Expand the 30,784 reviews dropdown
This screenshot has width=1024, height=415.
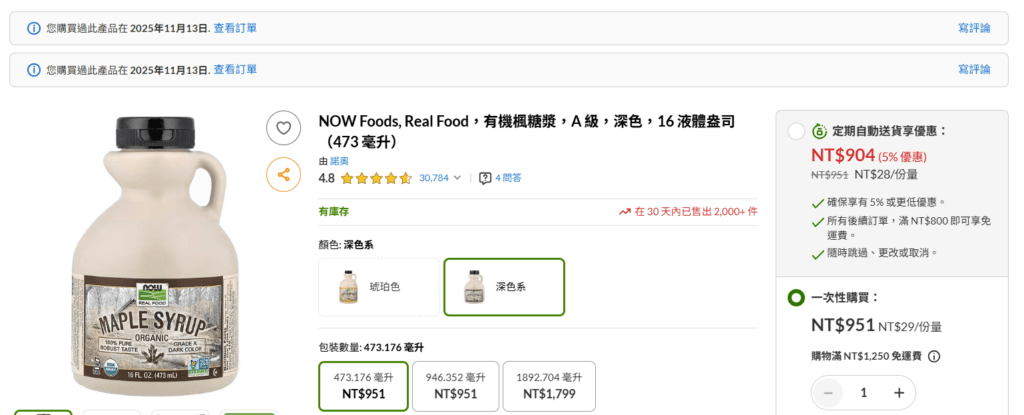click(x=440, y=178)
